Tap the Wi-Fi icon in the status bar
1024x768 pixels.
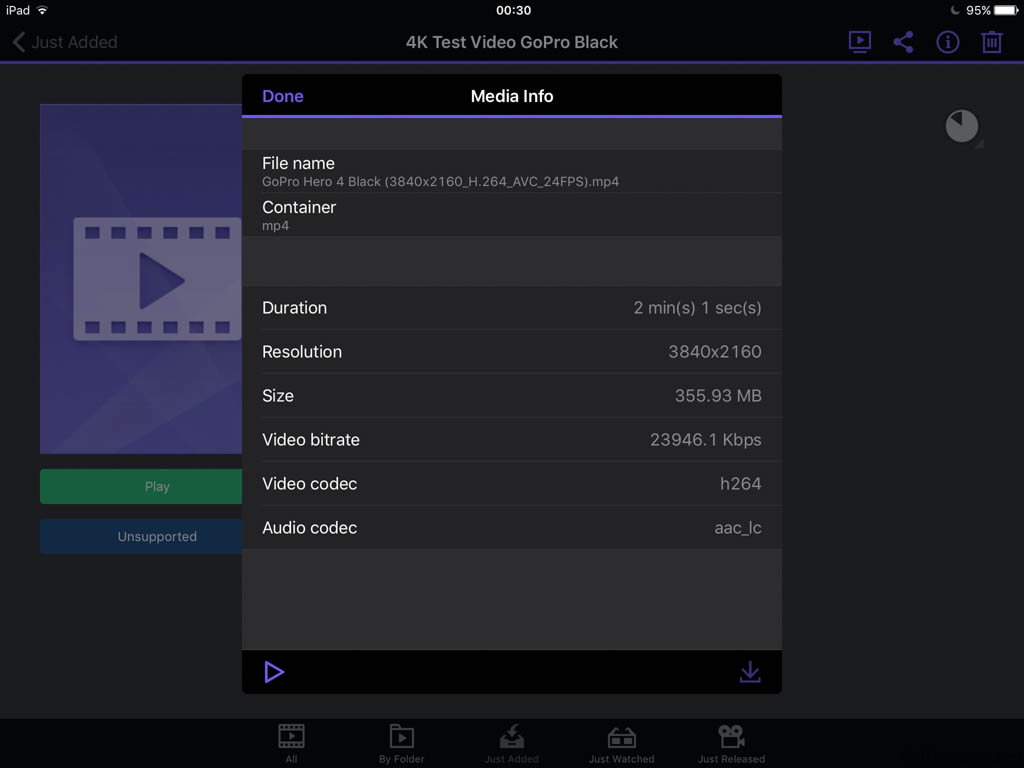42,10
